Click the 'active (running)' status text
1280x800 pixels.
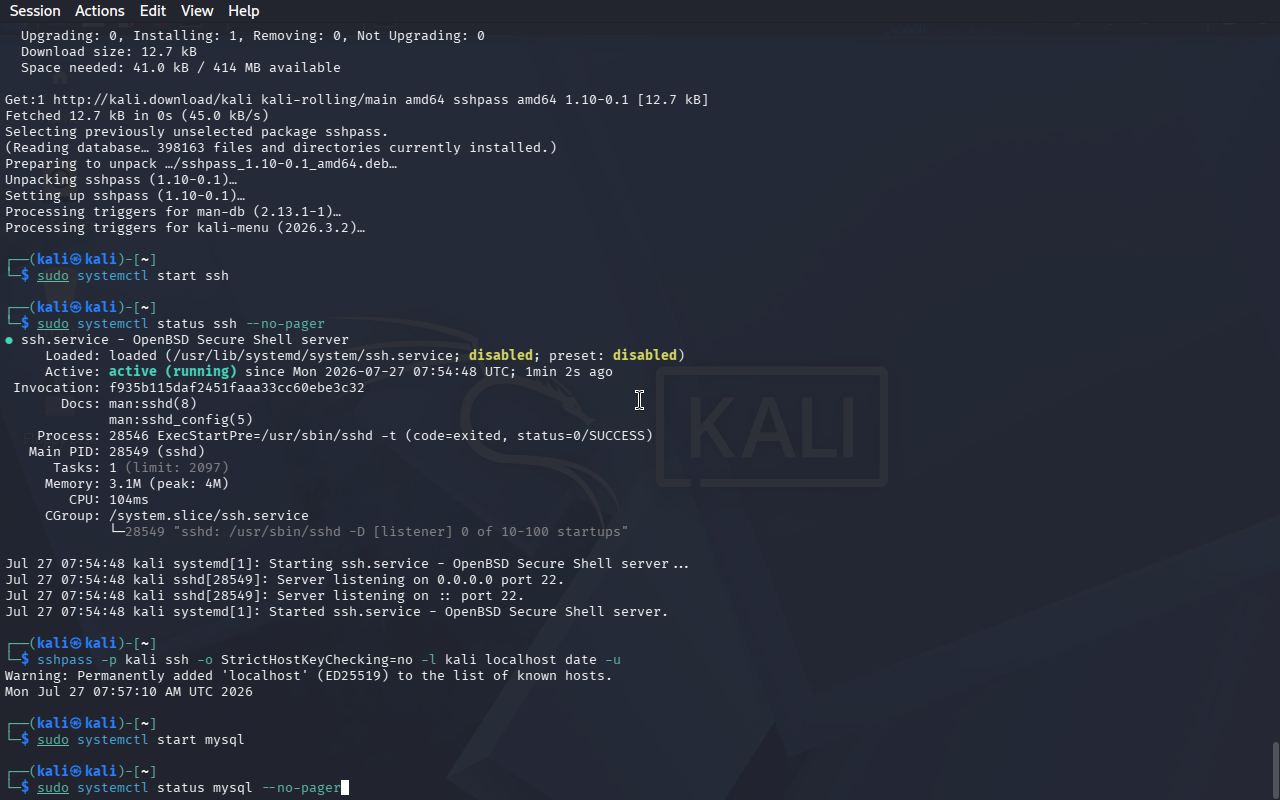173,372
